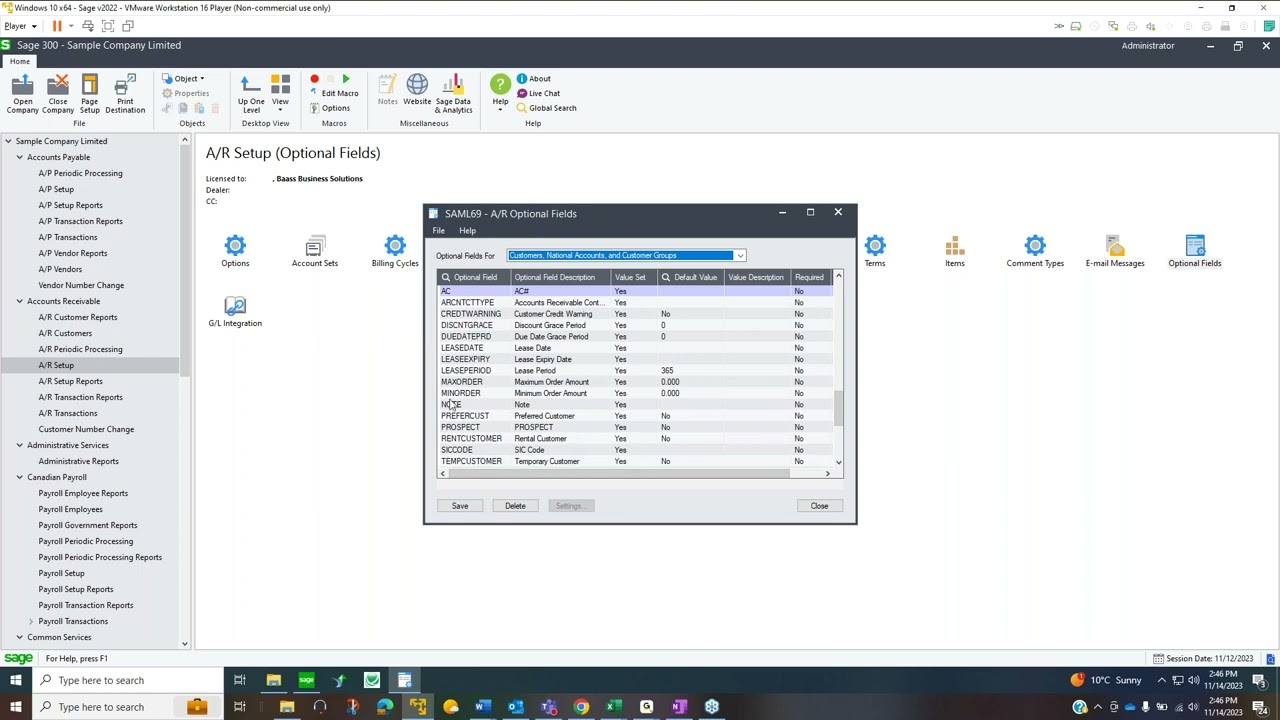
Task: Open the G/L Integration icon
Action: tap(235, 311)
